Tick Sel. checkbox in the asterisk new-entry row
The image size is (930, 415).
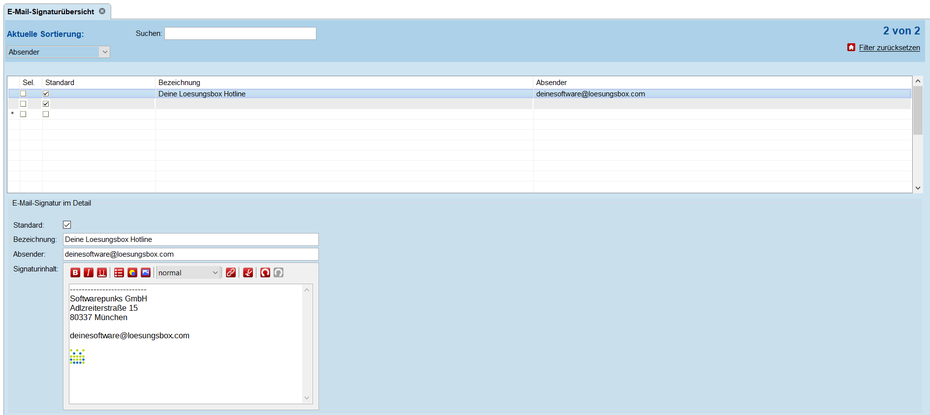coord(23,114)
